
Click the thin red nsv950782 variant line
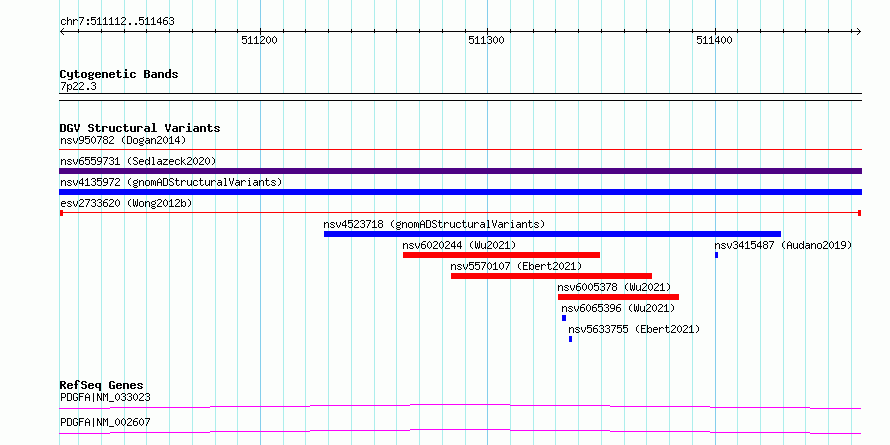pos(460,150)
